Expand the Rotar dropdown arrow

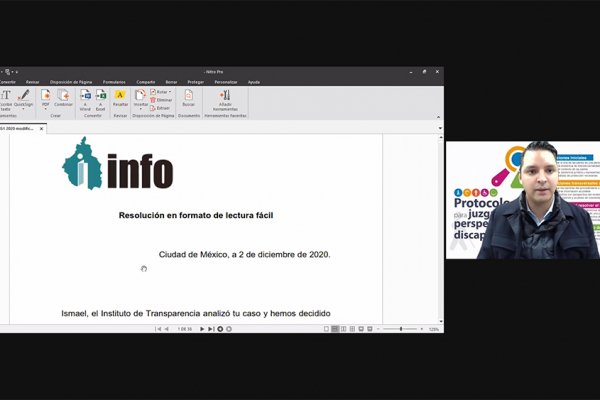click(170, 92)
